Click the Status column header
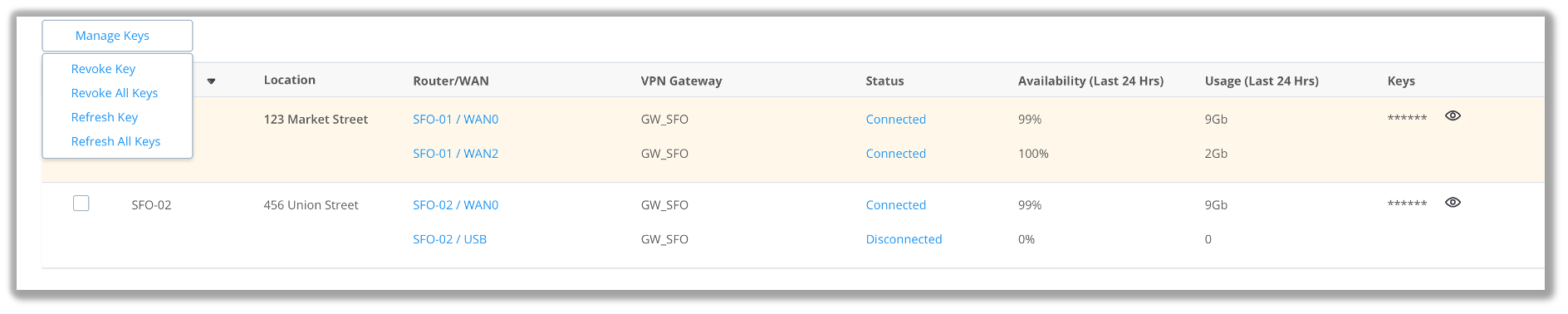 coord(884,81)
